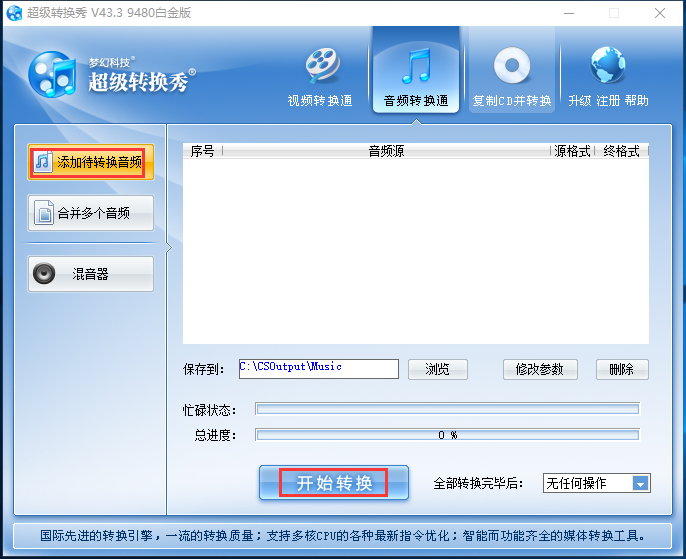This screenshot has width=686, height=559.
Task: Close the 超级转换秀 window
Action: pos(660,13)
